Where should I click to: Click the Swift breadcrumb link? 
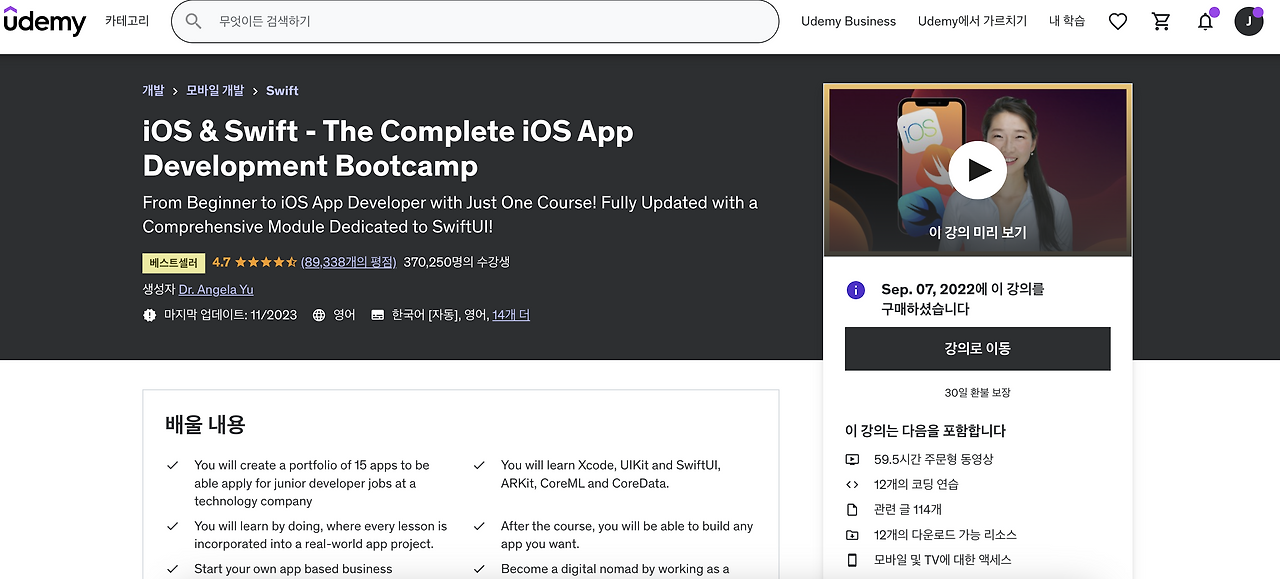click(x=282, y=90)
